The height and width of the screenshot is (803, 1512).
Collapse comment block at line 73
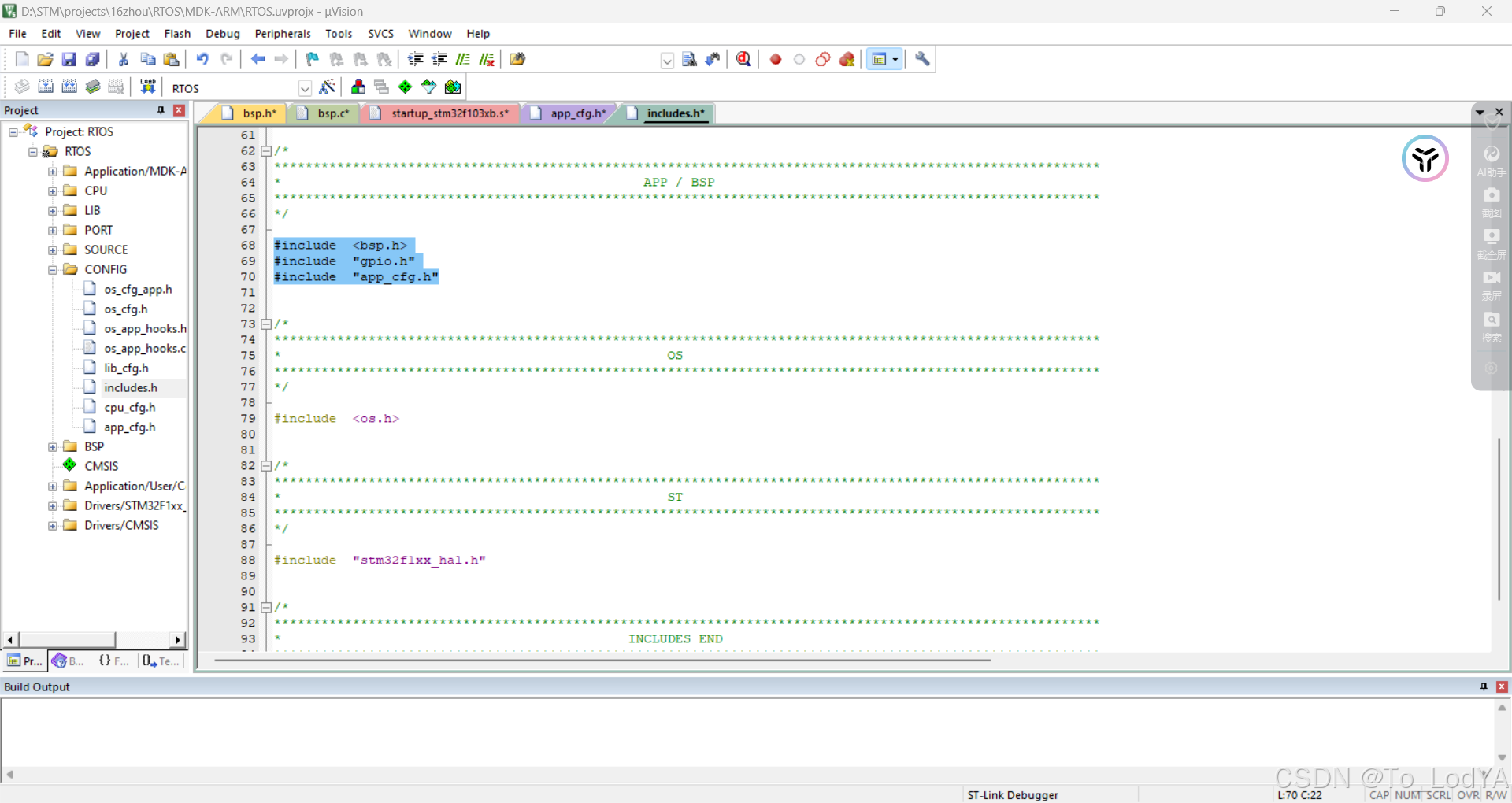pos(266,324)
